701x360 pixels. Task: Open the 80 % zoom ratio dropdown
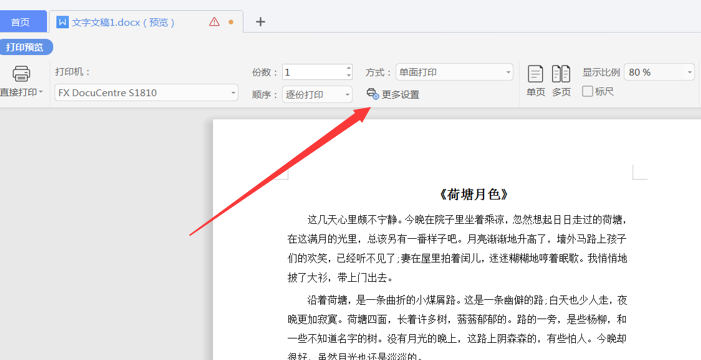659,72
